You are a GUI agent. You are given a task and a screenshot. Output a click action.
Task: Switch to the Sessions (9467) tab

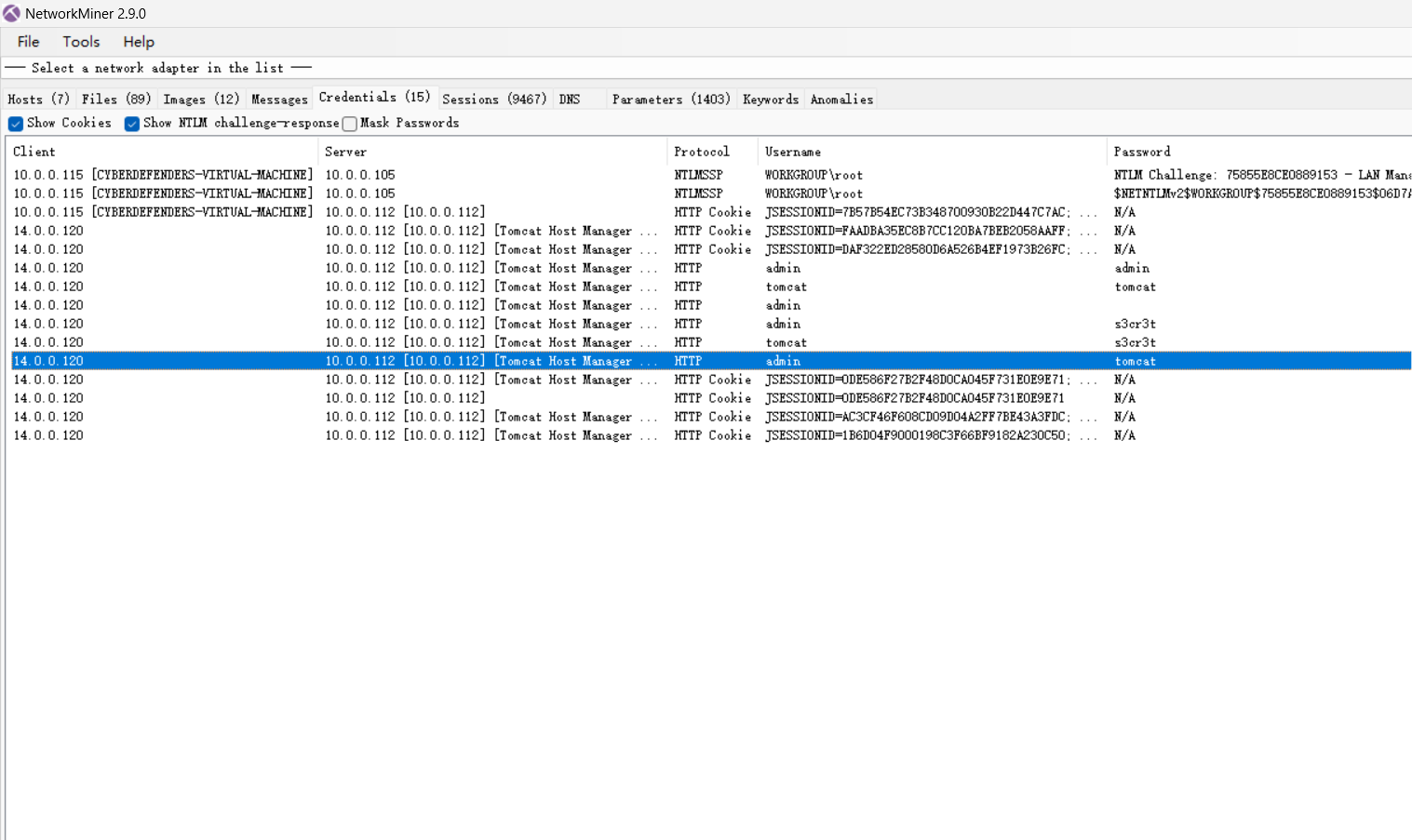pyautogui.click(x=494, y=99)
